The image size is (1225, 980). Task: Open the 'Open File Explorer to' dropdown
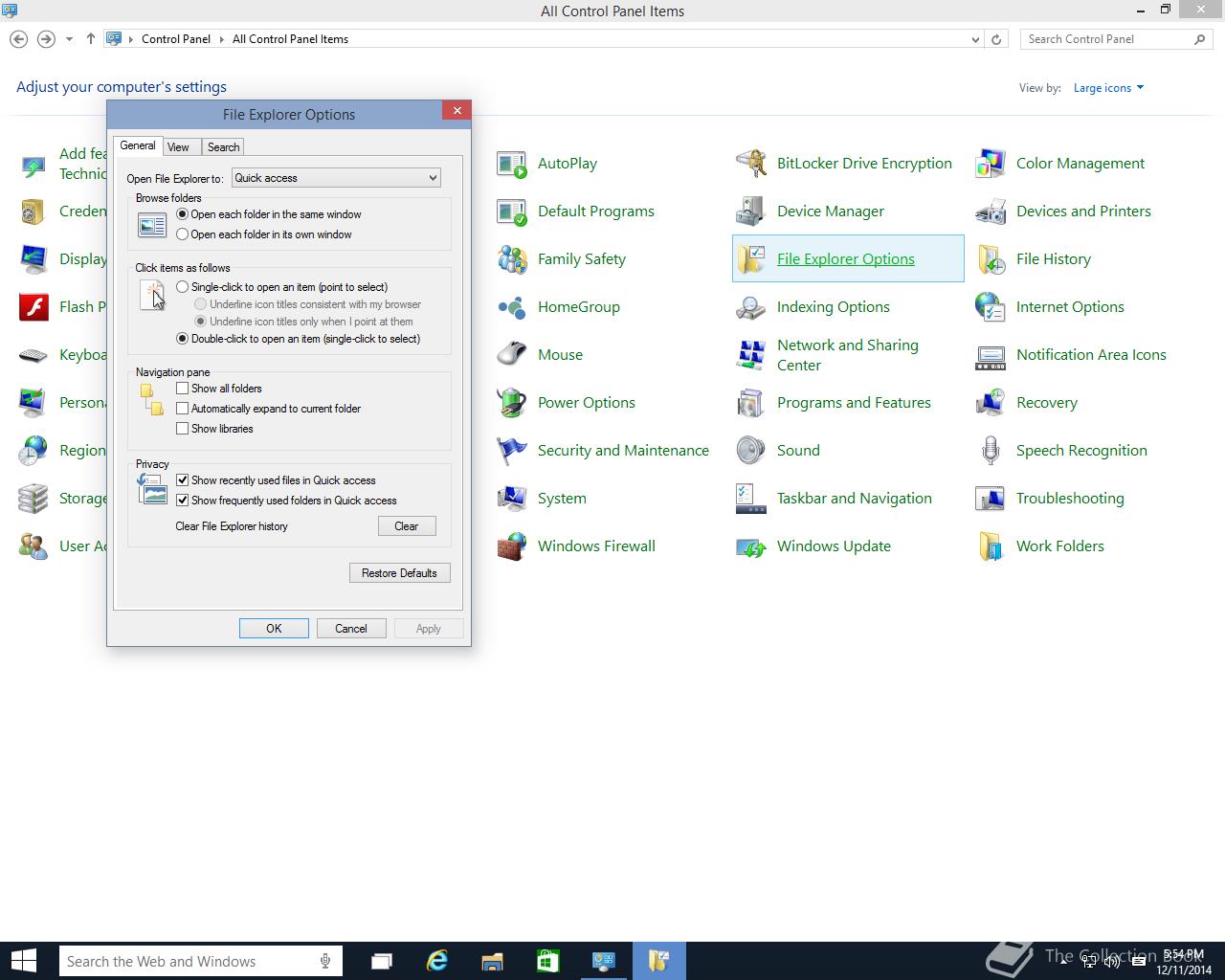336,178
